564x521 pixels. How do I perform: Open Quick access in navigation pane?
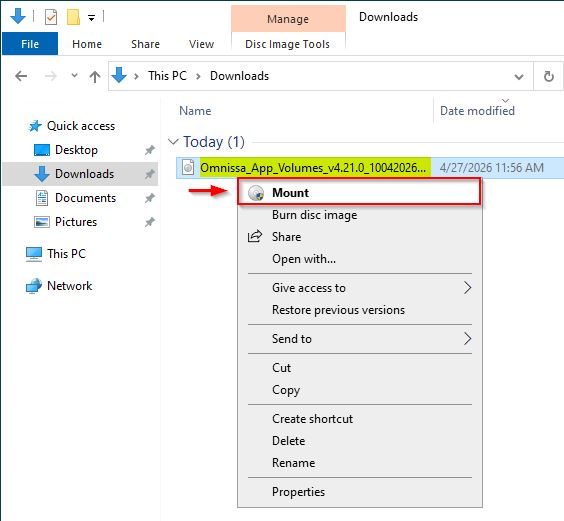tap(81, 126)
